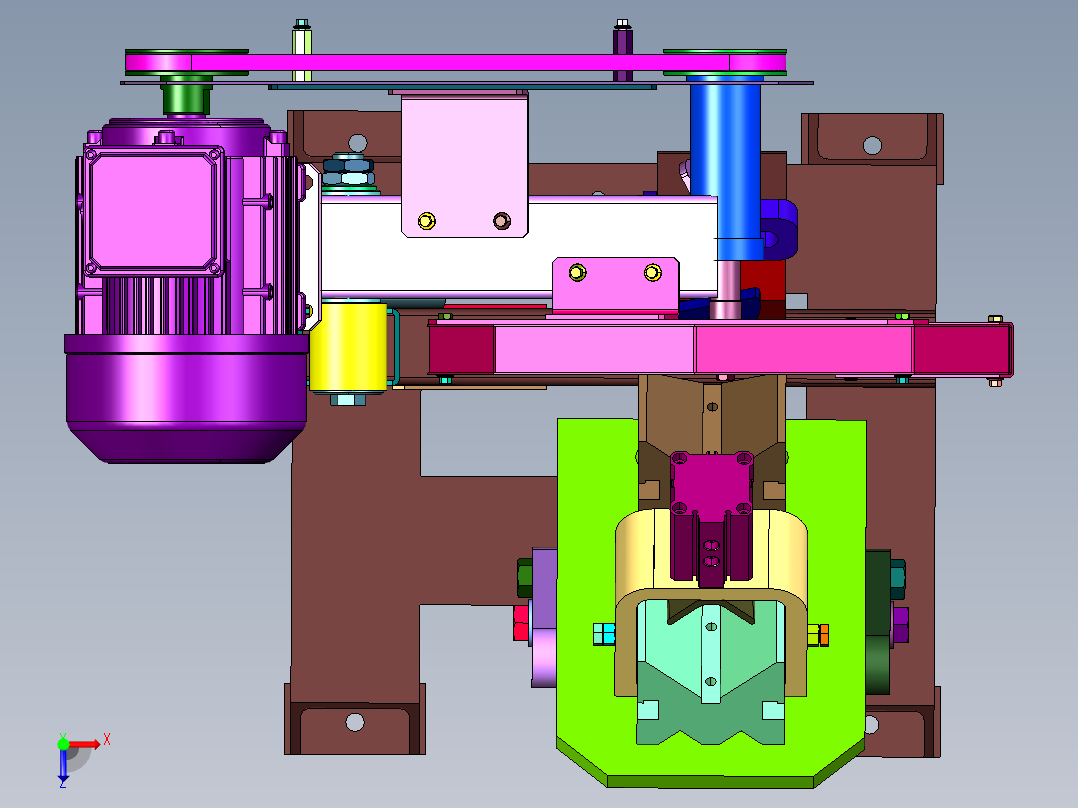Viewport: 1078px width, 808px height.
Task: Select the lower pink bracket with yellow bolts
Action: tap(616, 285)
